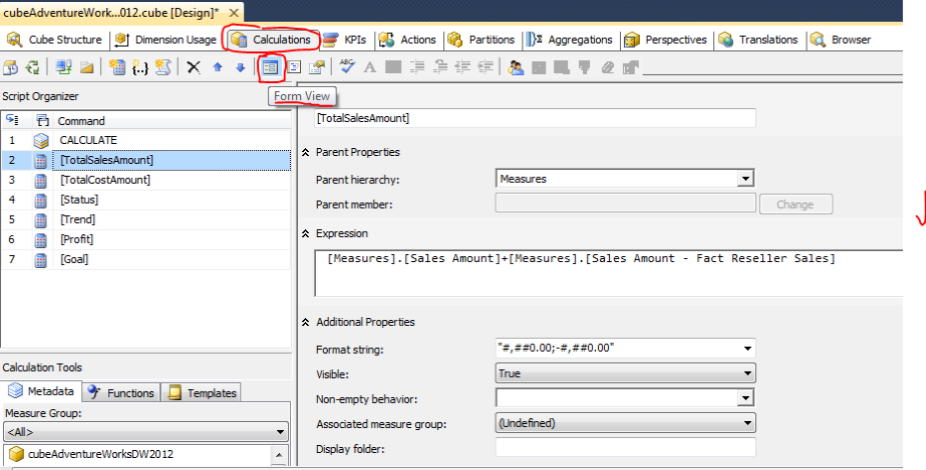Screen dimensions: 926x470
Task: Click the paperclip toolbar icon
Action: pos(608,67)
